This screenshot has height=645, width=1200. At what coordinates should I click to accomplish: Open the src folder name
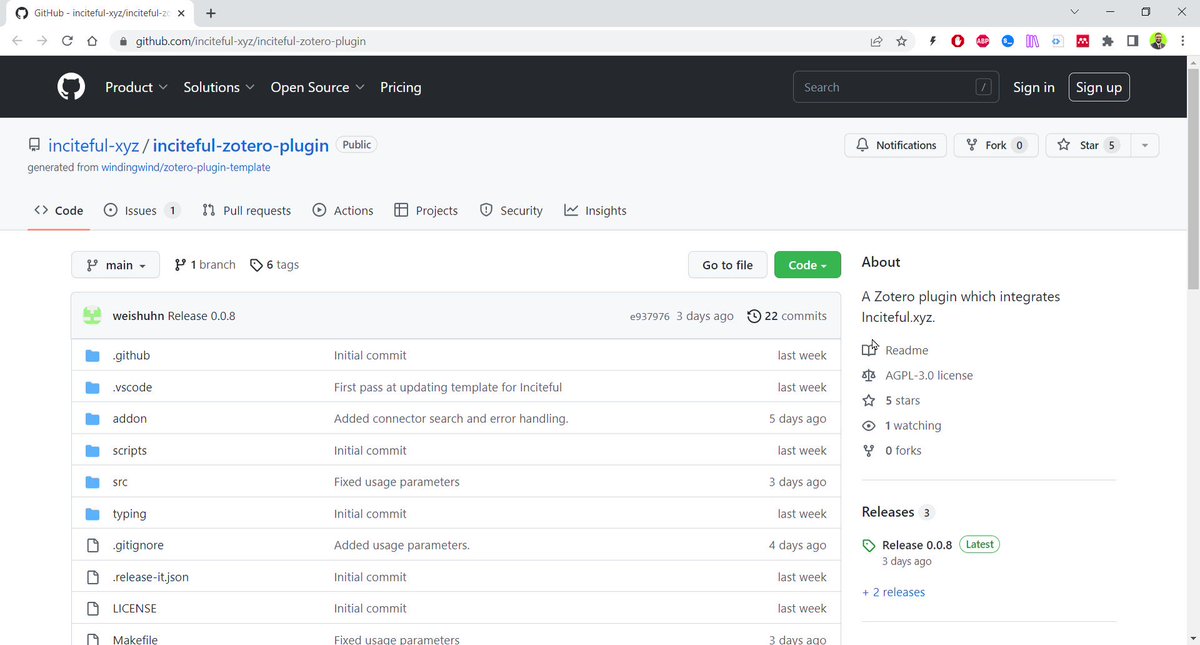tap(120, 482)
